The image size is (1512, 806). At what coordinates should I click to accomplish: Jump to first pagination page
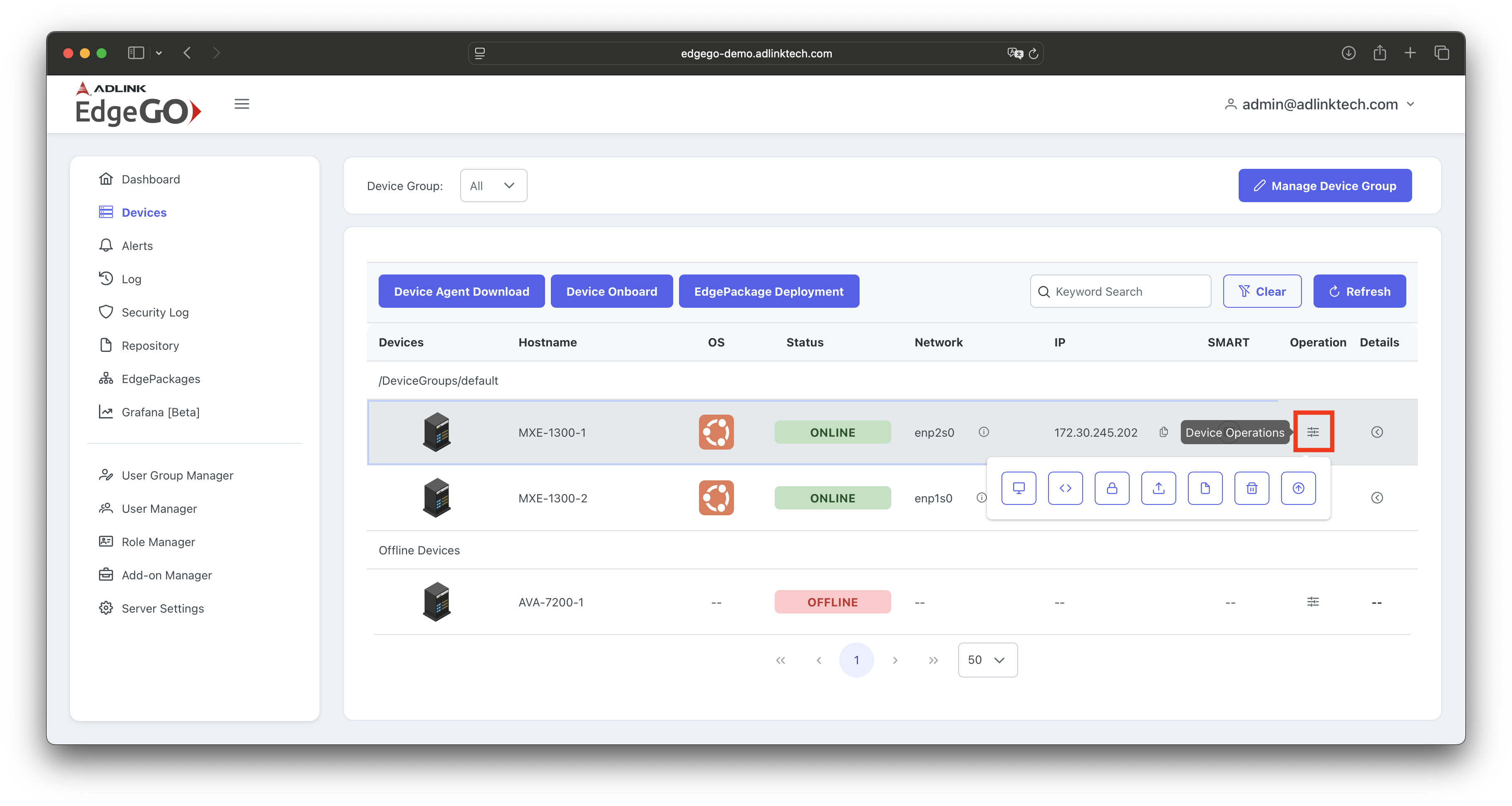[780, 660]
